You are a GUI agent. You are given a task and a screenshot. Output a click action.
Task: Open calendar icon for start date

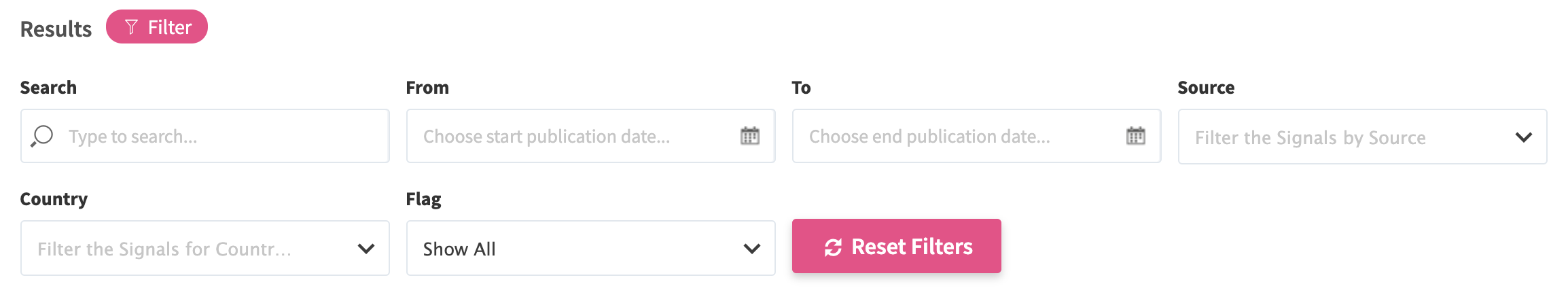(749, 136)
